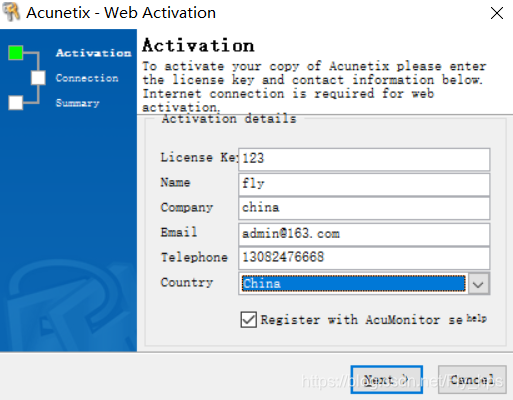Click the Telephone label
Viewport: 513px width, 400px height.
pyautogui.click(x=194, y=257)
